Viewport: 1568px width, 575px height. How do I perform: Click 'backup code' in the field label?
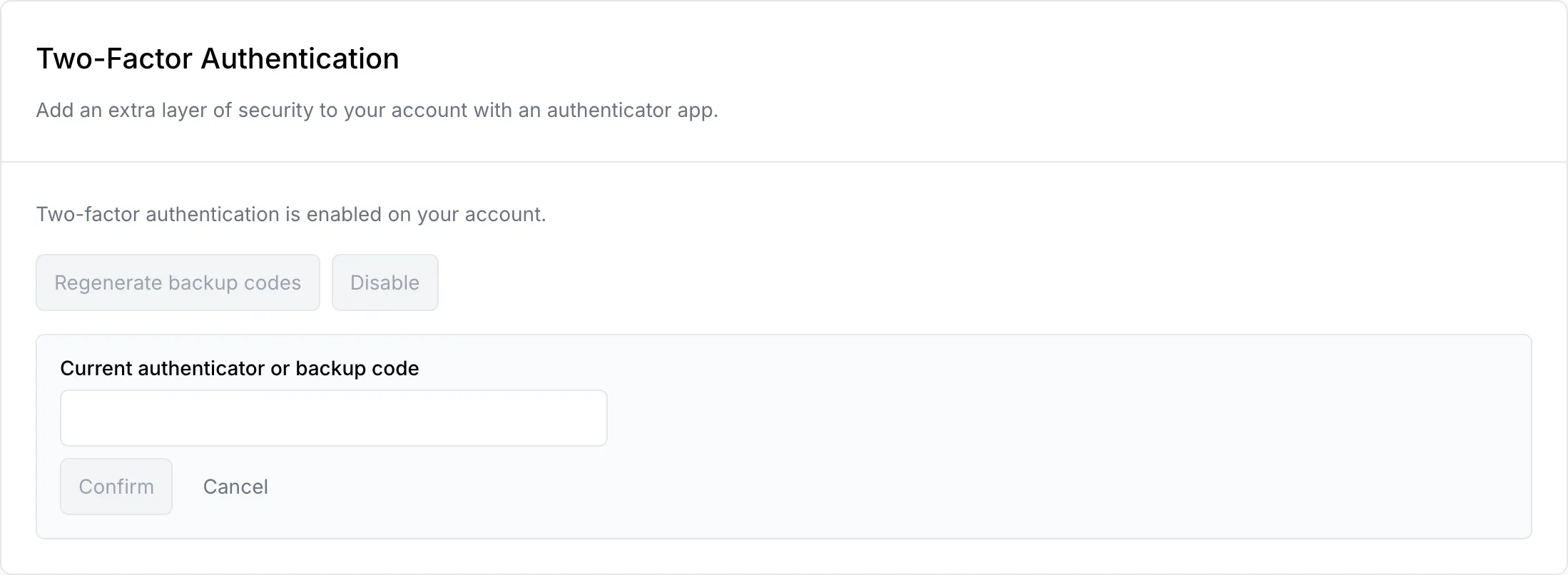point(357,368)
